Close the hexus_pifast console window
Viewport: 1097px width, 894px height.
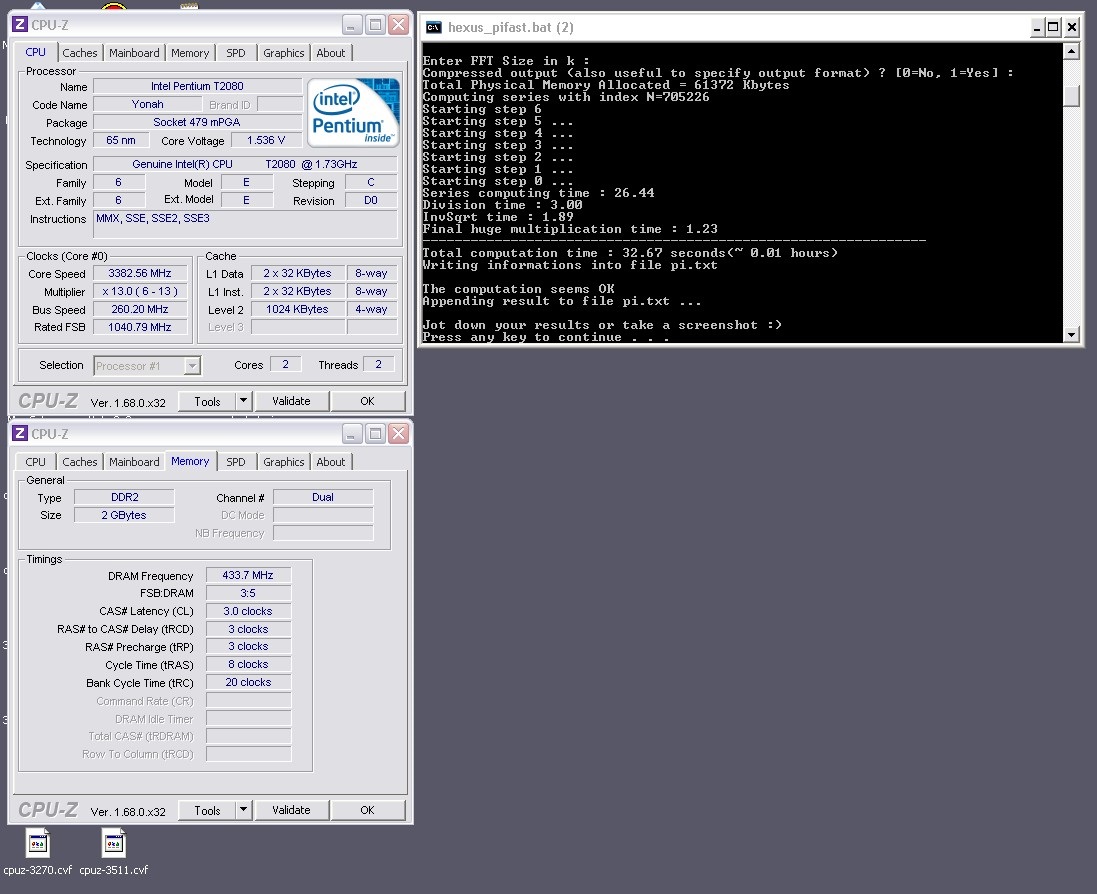[1071, 27]
